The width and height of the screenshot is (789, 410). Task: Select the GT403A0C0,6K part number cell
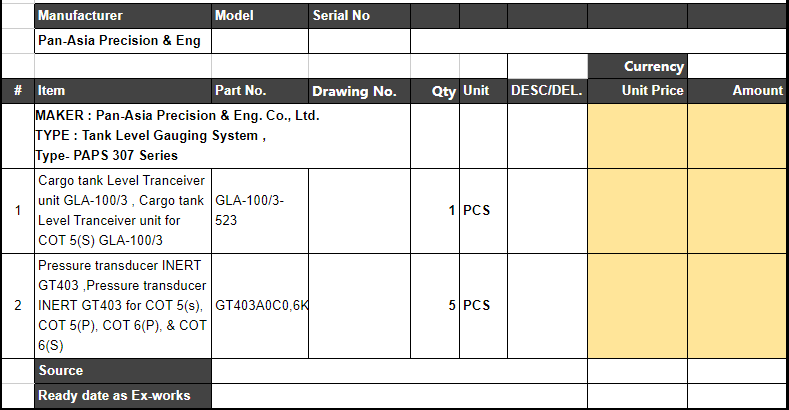pos(260,306)
